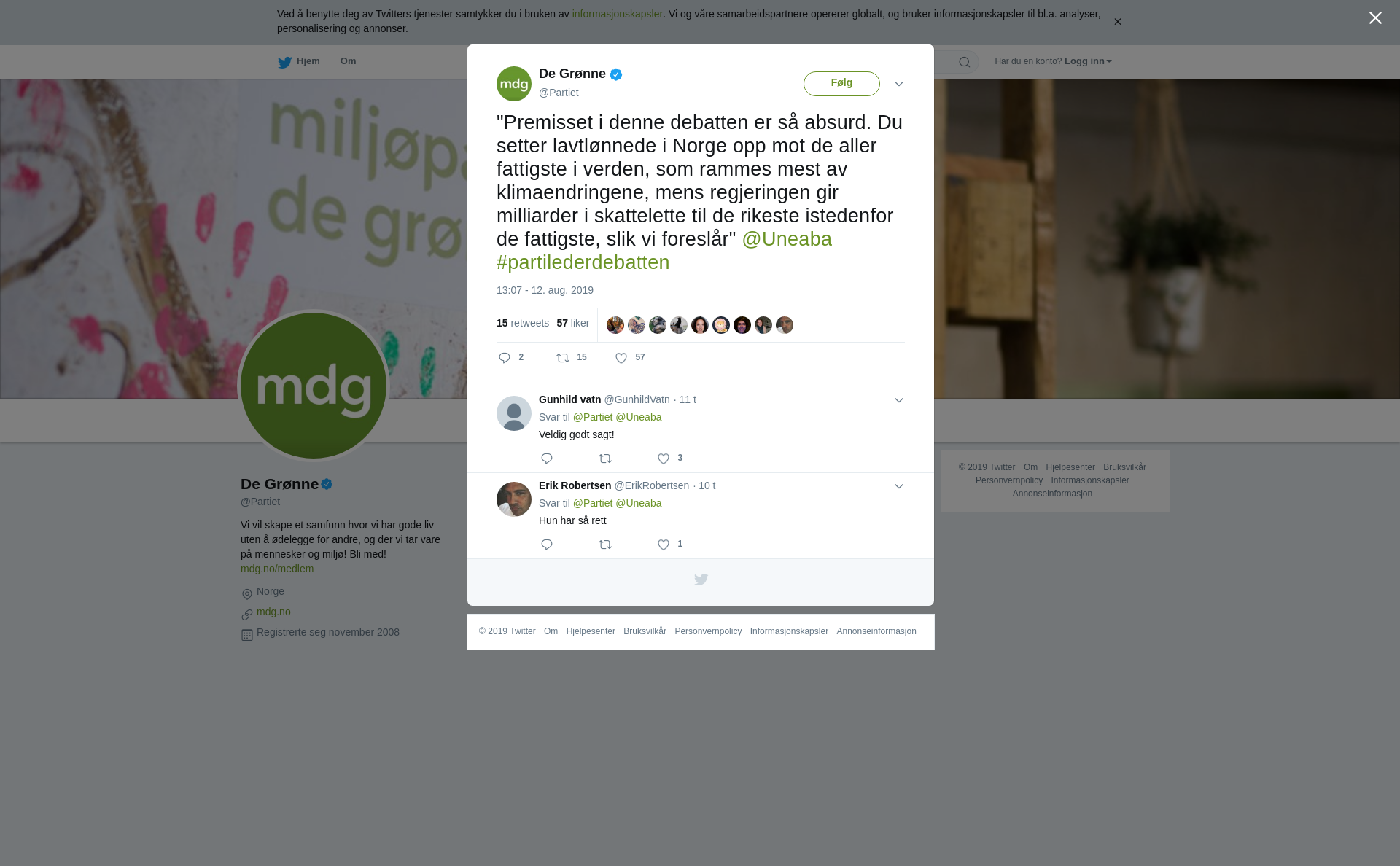The image size is (1400, 866).
Task: Like Gunhild vatn's reply
Action: pyautogui.click(x=664, y=459)
